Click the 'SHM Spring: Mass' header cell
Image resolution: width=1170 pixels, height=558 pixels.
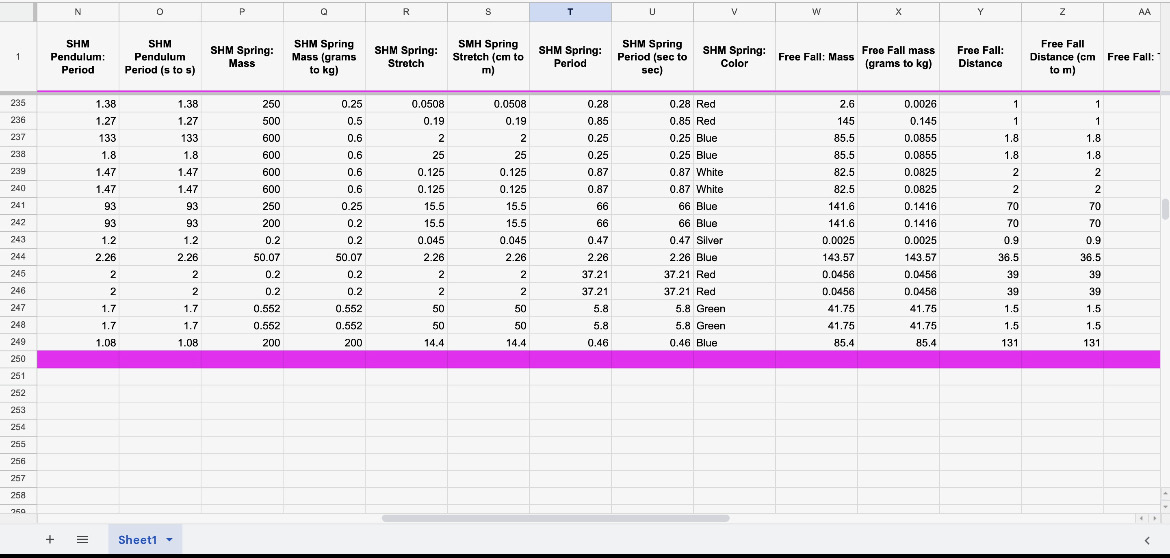(243, 57)
